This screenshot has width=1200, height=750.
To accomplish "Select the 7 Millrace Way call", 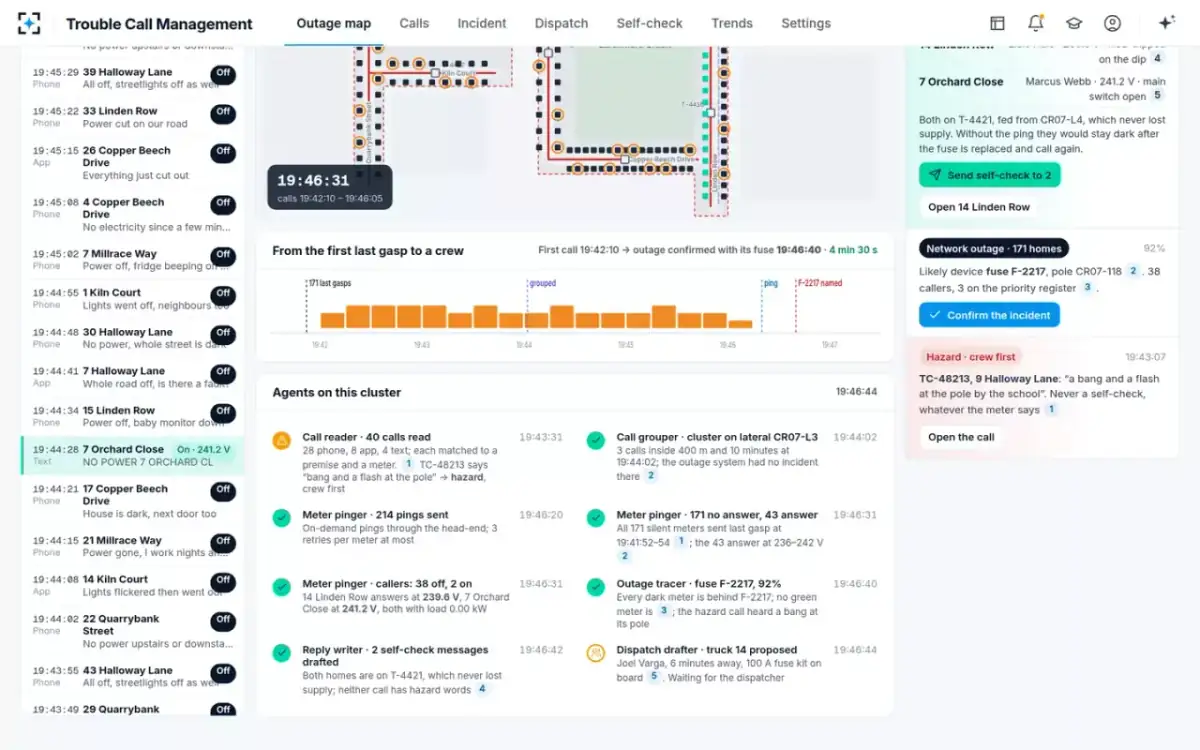I will pos(131,260).
